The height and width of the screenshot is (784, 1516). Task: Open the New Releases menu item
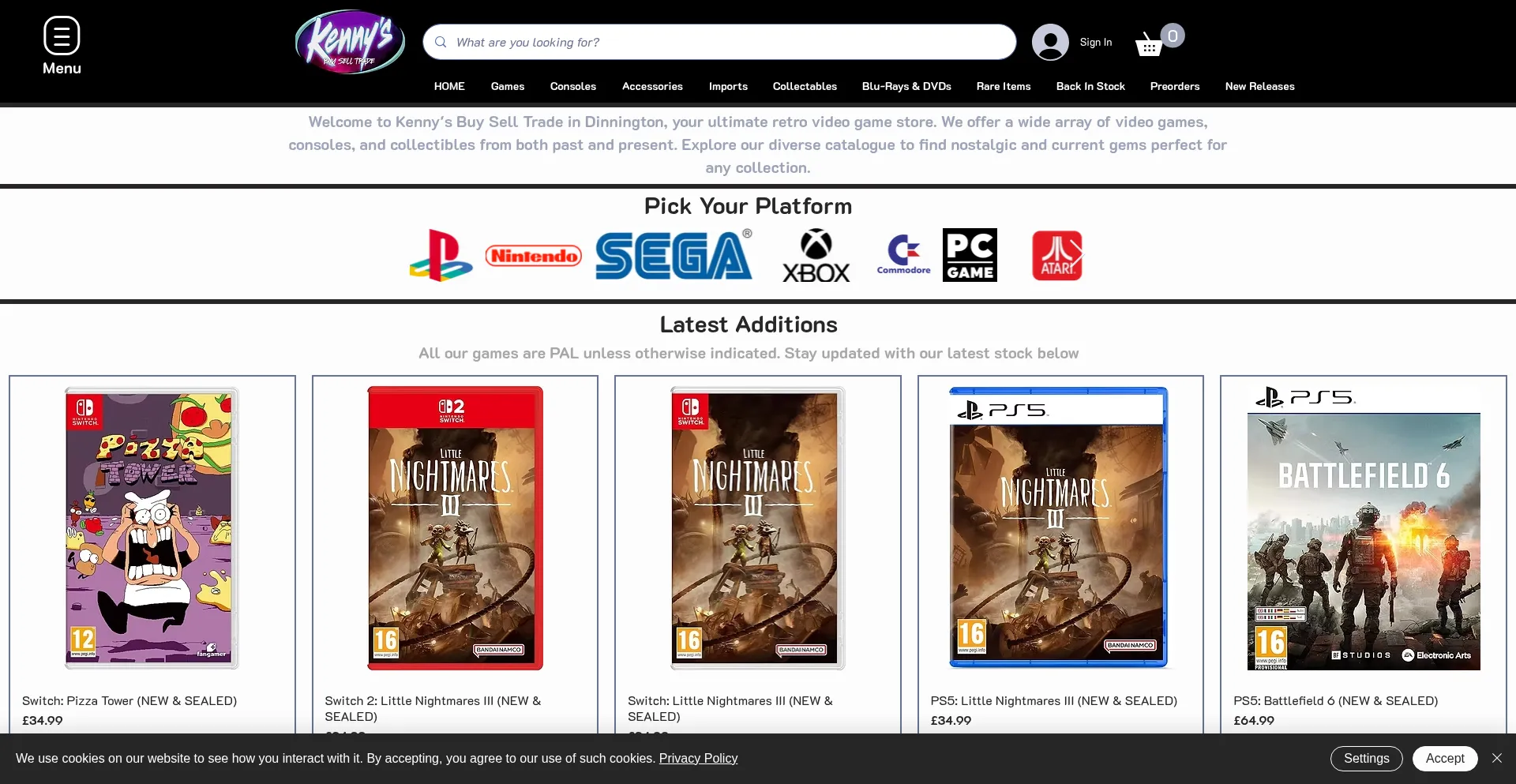1260,86
